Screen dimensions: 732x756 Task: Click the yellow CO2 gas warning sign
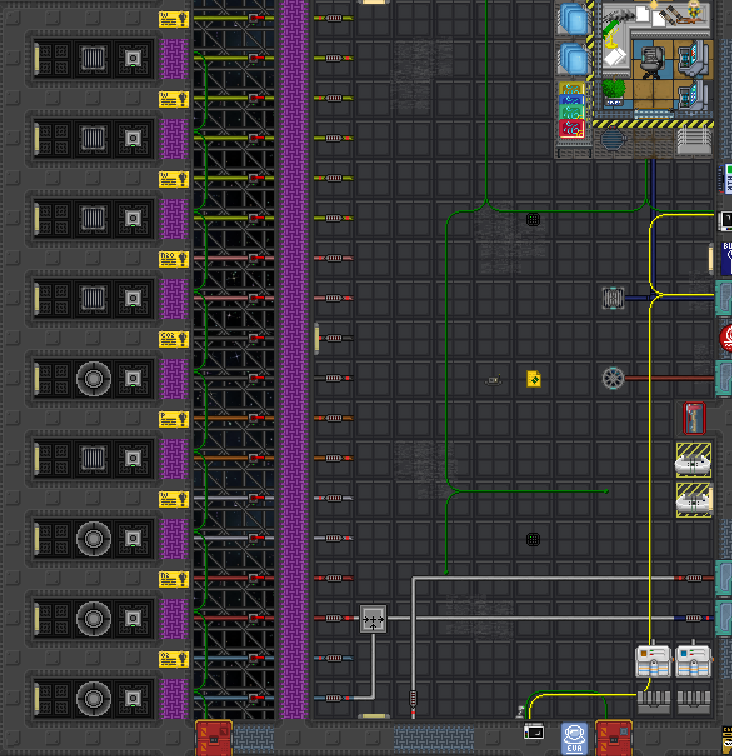pos(174,339)
